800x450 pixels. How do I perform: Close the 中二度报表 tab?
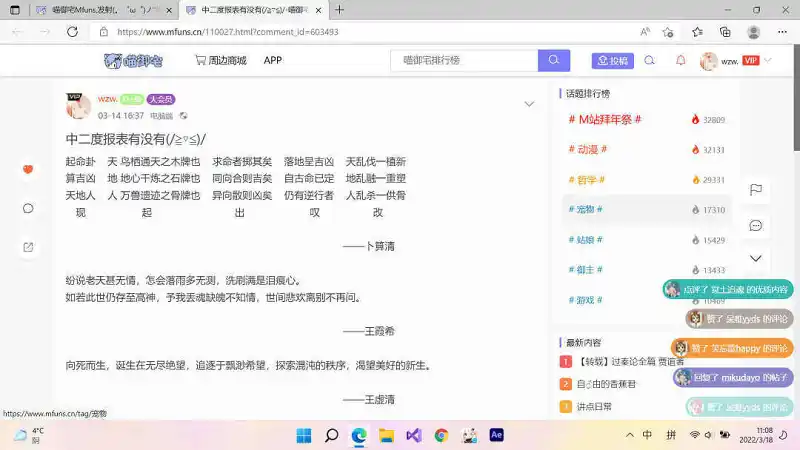point(318,10)
